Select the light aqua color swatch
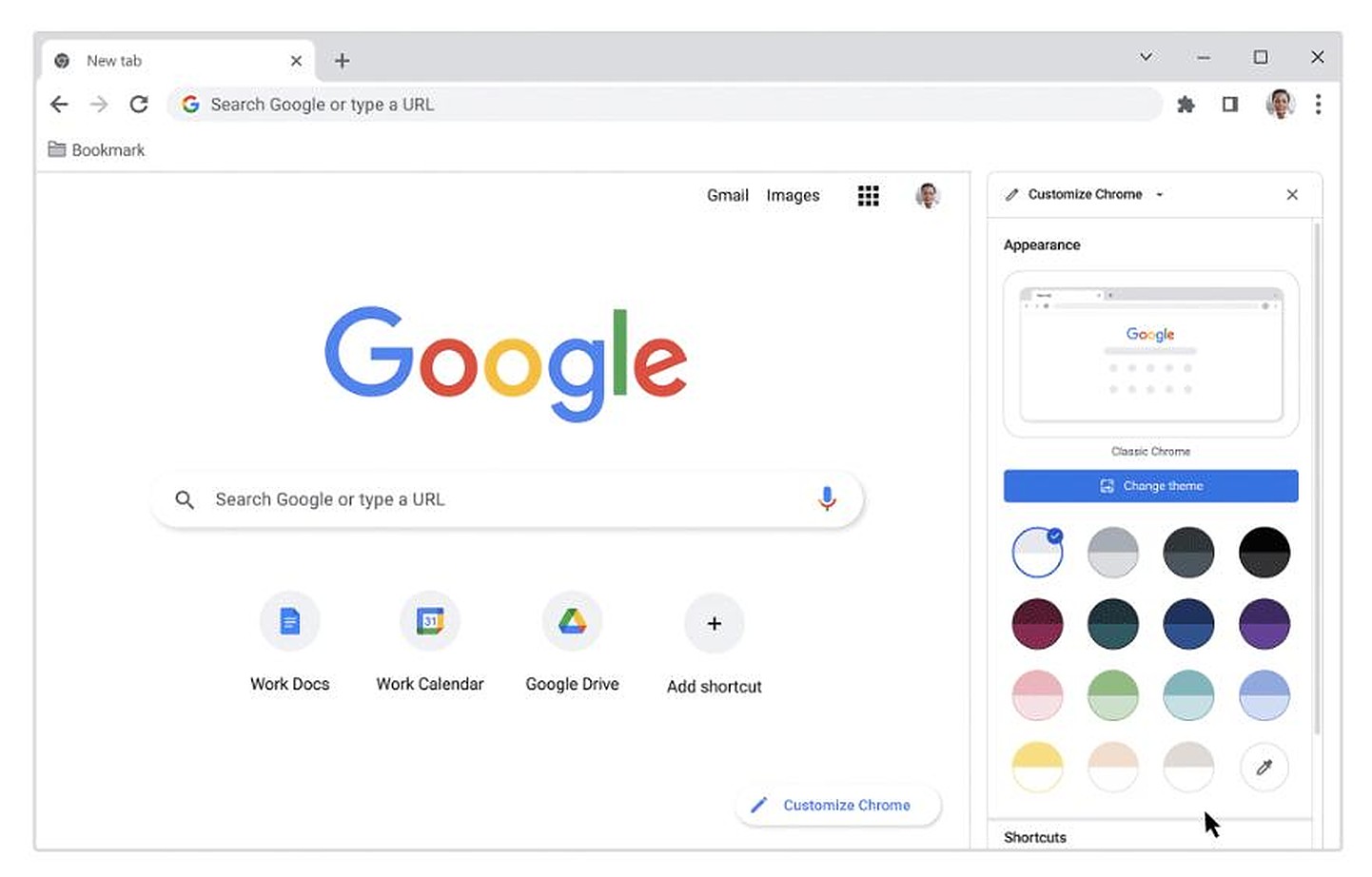Image resolution: width=1372 pixels, height=877 pixels. (1188, 695)
